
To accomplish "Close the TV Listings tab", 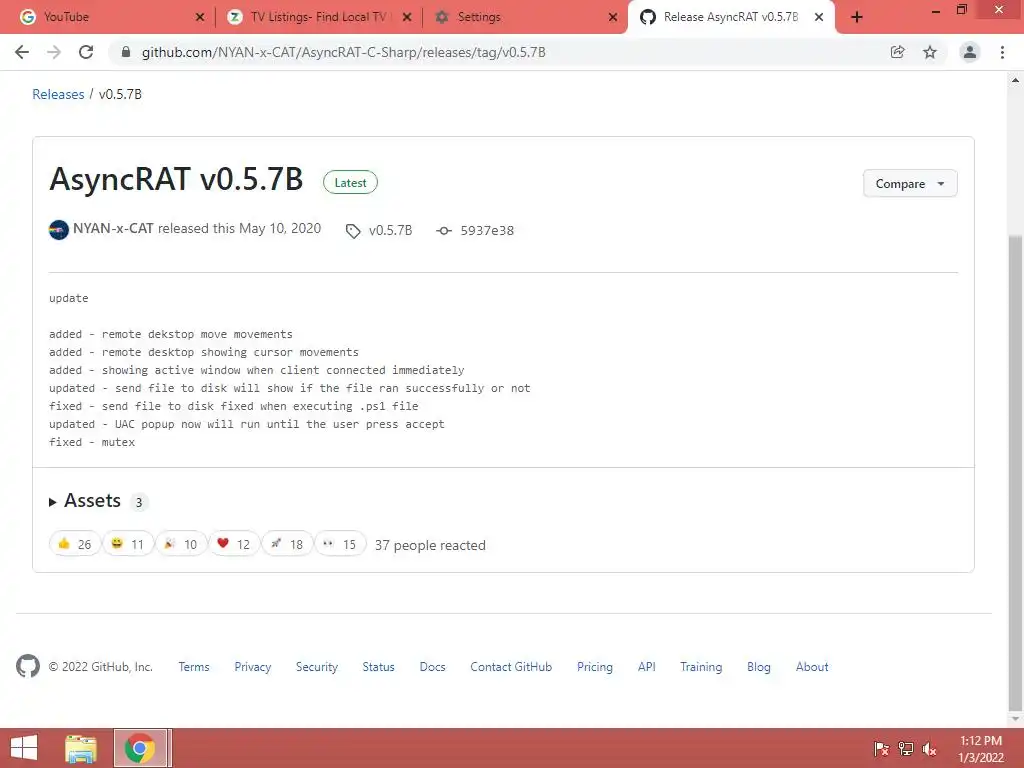I will (x=407, y=17).
